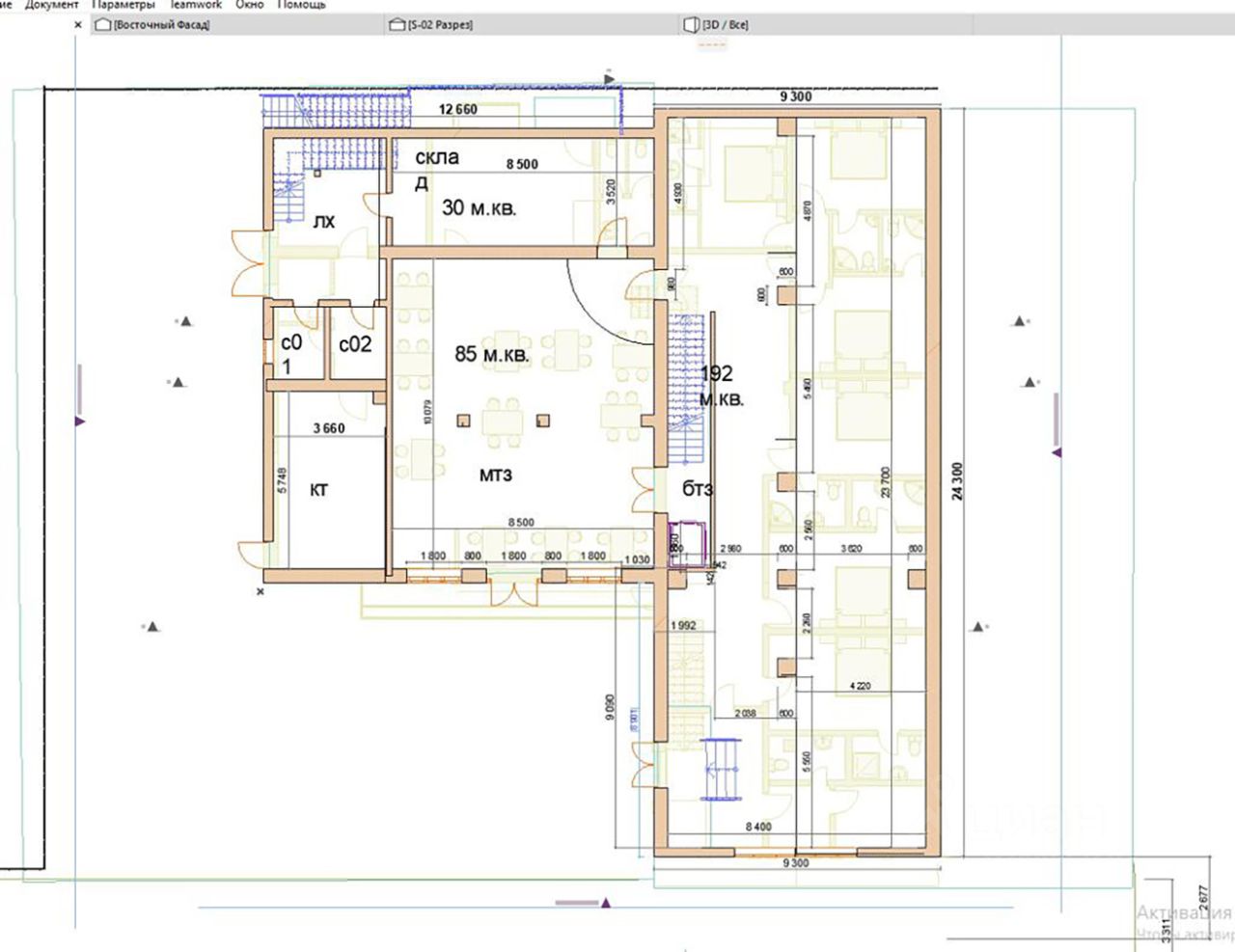Select the 4 220 dimension text
Image resolution: width=1235 pixels, height=952 pixels.
[x=860, y=687]
